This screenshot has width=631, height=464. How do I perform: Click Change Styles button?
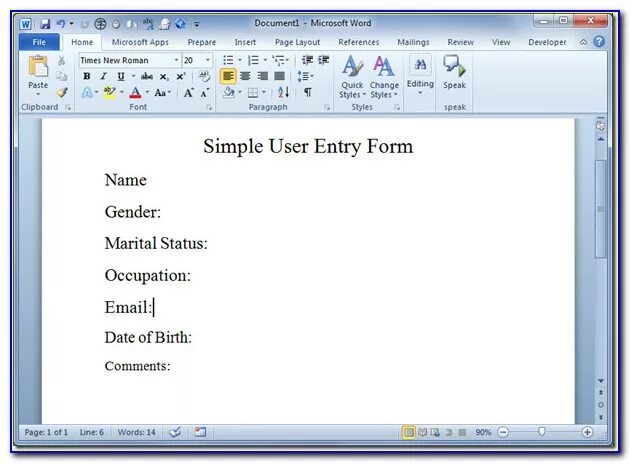(x=384, y=76)
